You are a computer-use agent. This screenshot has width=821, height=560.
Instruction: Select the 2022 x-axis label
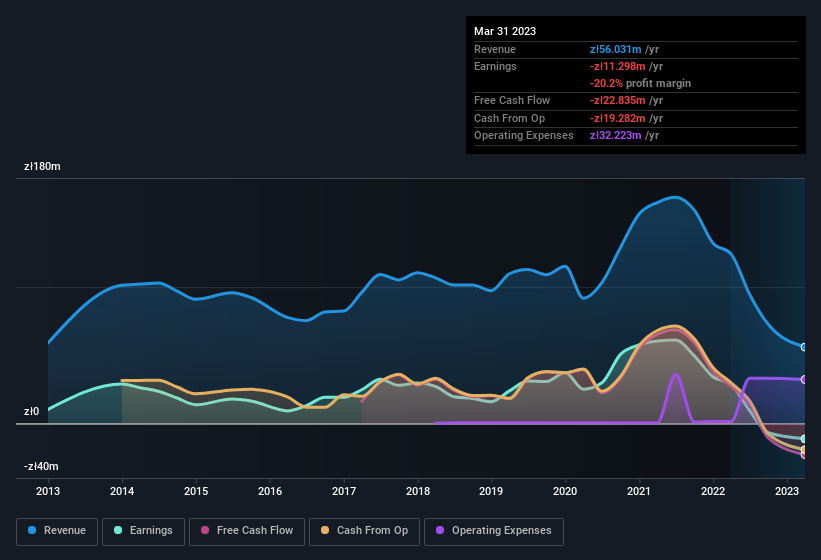pyautogui.click(x=713, y=491)
